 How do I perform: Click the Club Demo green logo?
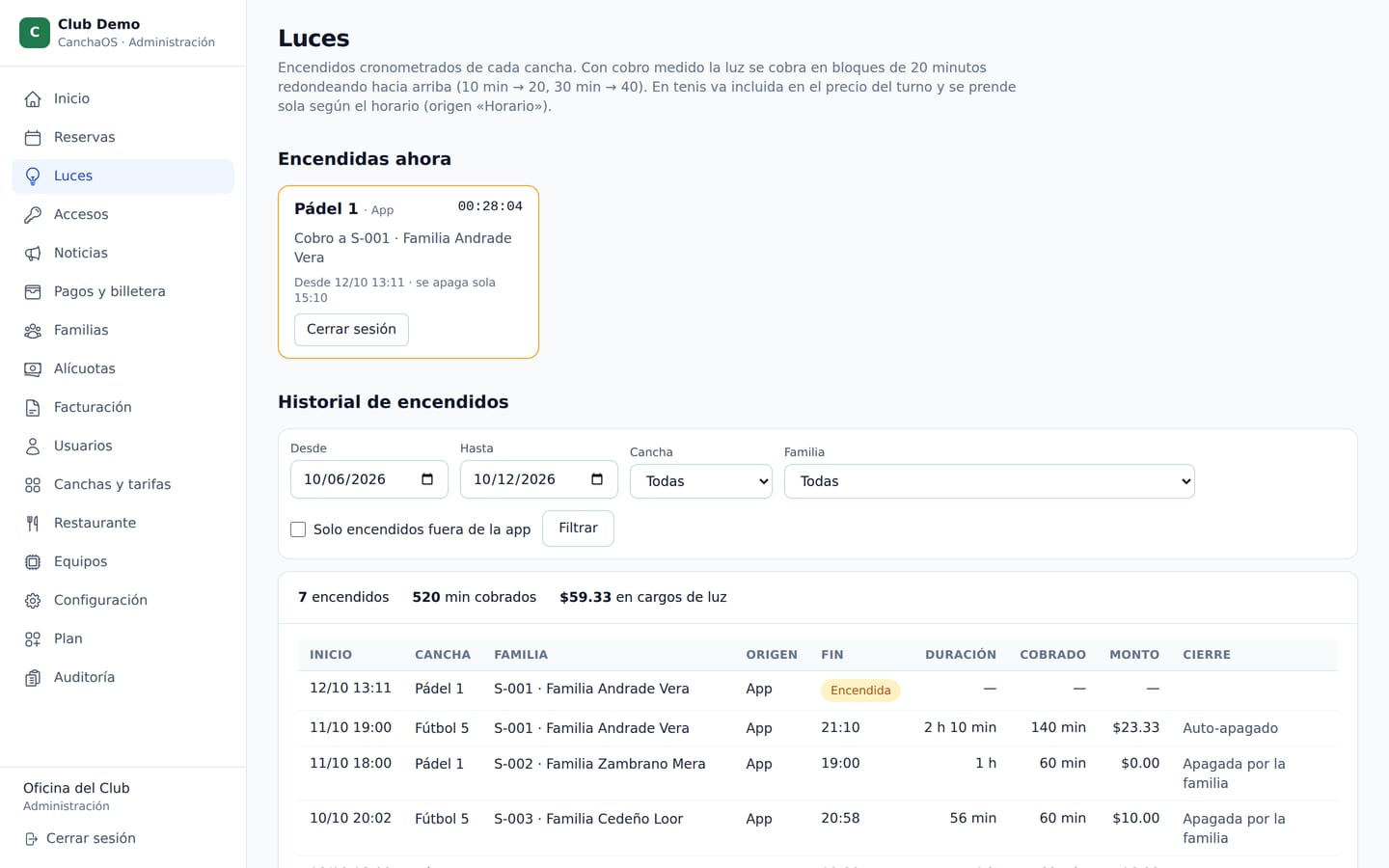click(35, 32)
